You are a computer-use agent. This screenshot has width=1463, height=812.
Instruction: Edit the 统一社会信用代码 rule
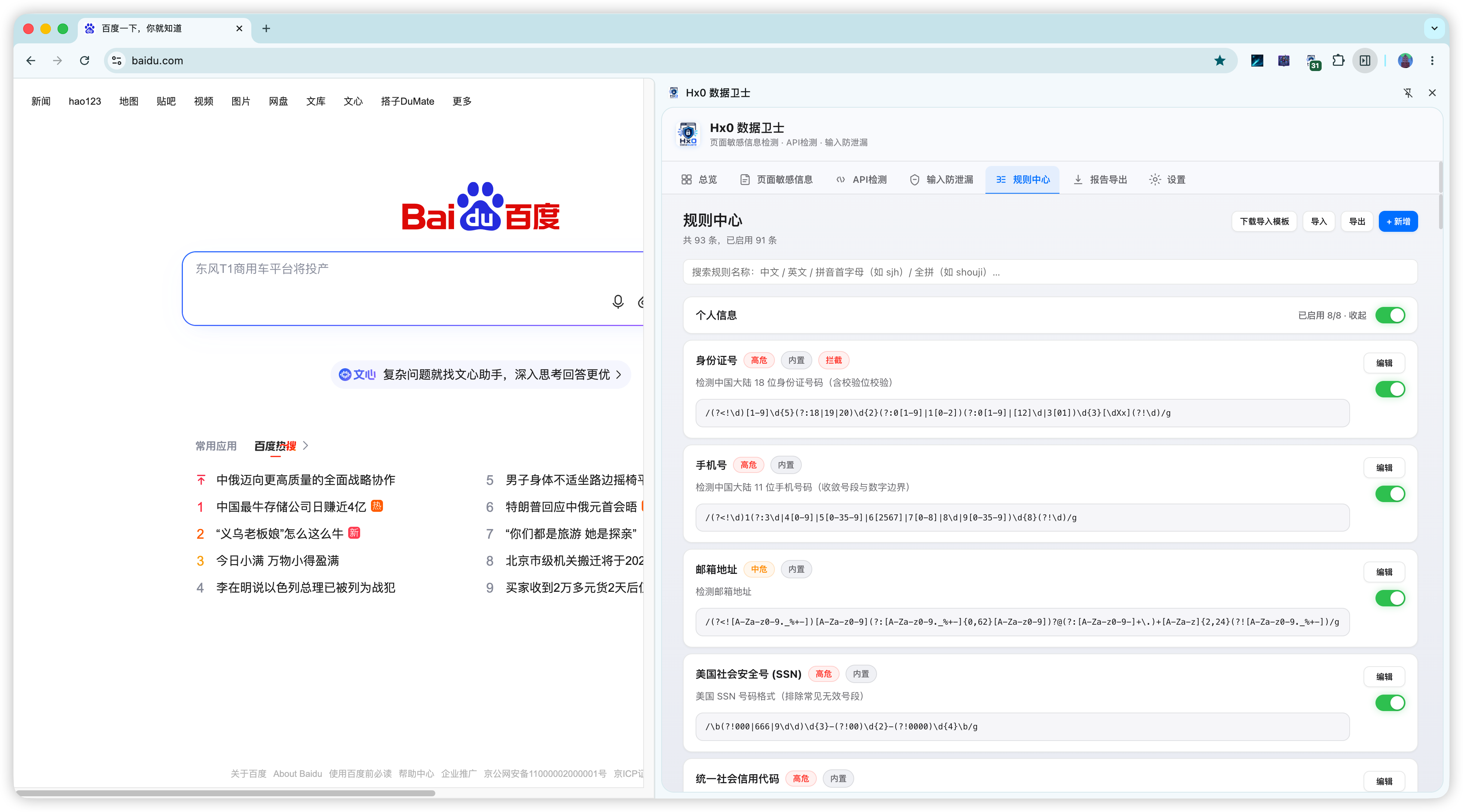[x=1384, y=781]
